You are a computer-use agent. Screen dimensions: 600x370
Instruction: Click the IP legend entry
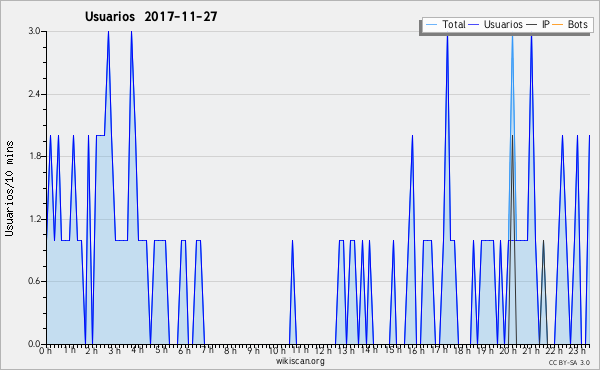click(x=538, y=24)
